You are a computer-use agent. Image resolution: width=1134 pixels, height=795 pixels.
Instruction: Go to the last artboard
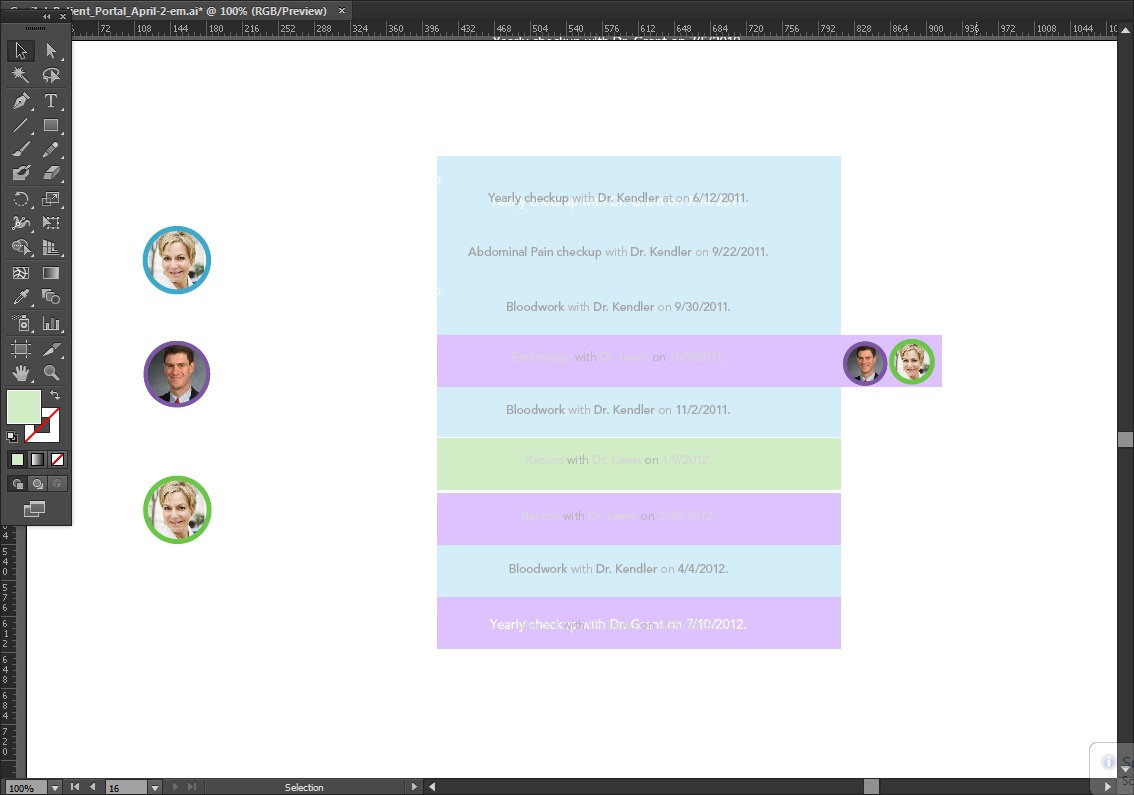[192, 787]
